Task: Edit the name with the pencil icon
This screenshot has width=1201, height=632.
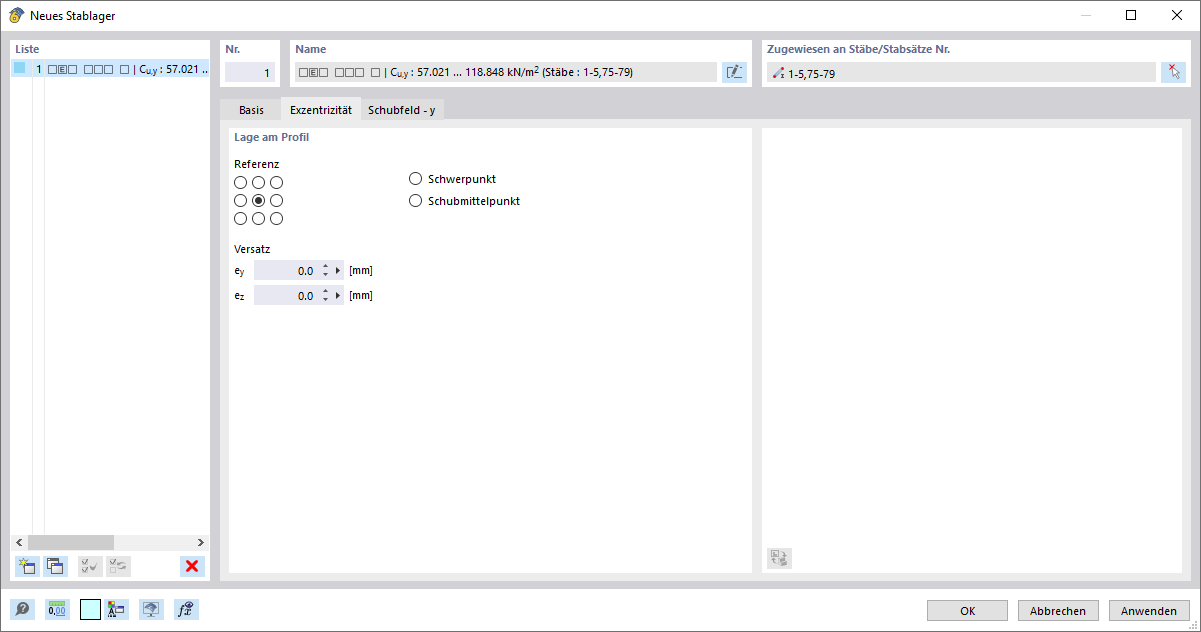Action: pyautogui.click(x=734, y=72)
